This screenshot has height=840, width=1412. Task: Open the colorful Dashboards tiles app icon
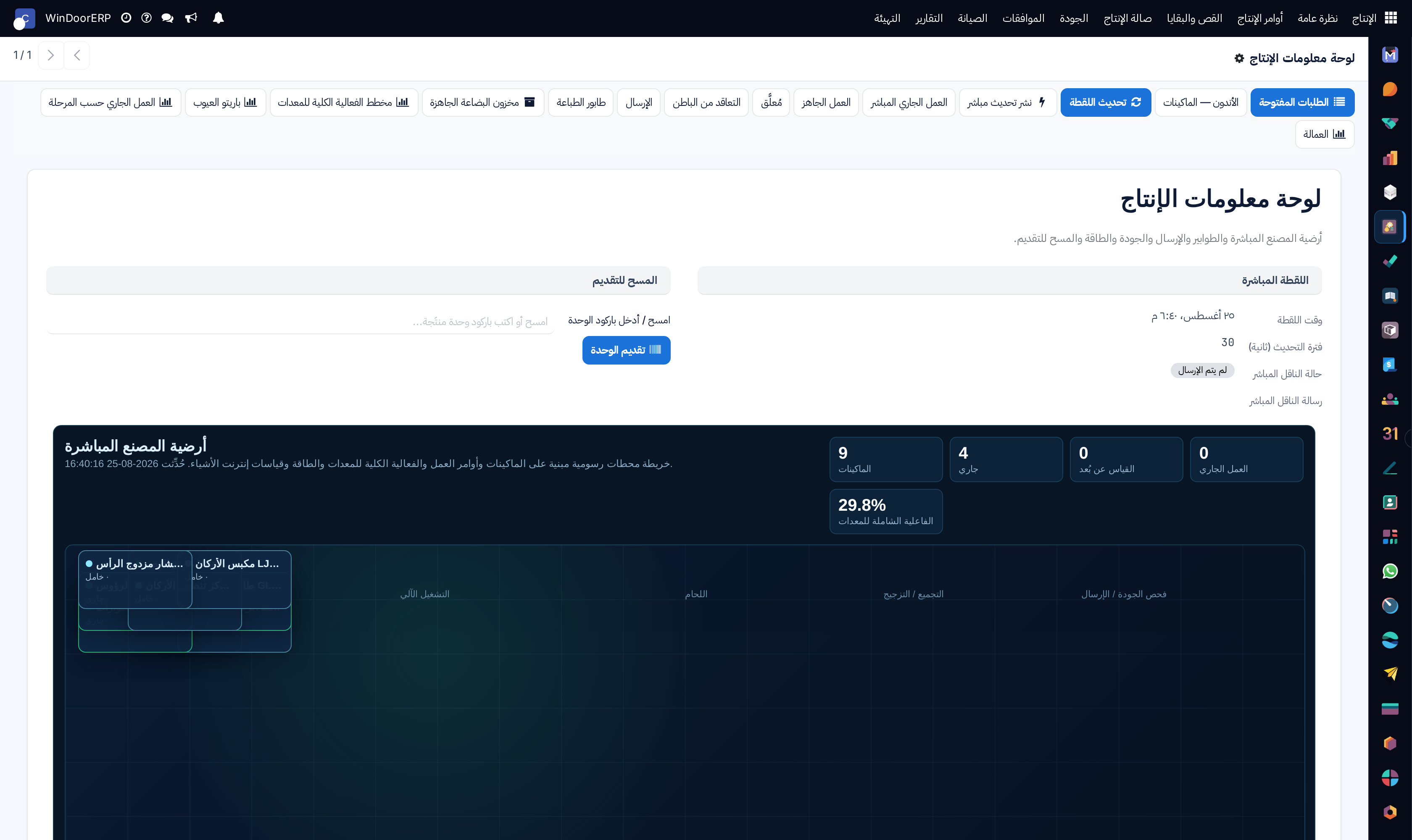click(x=1389, y=537)
